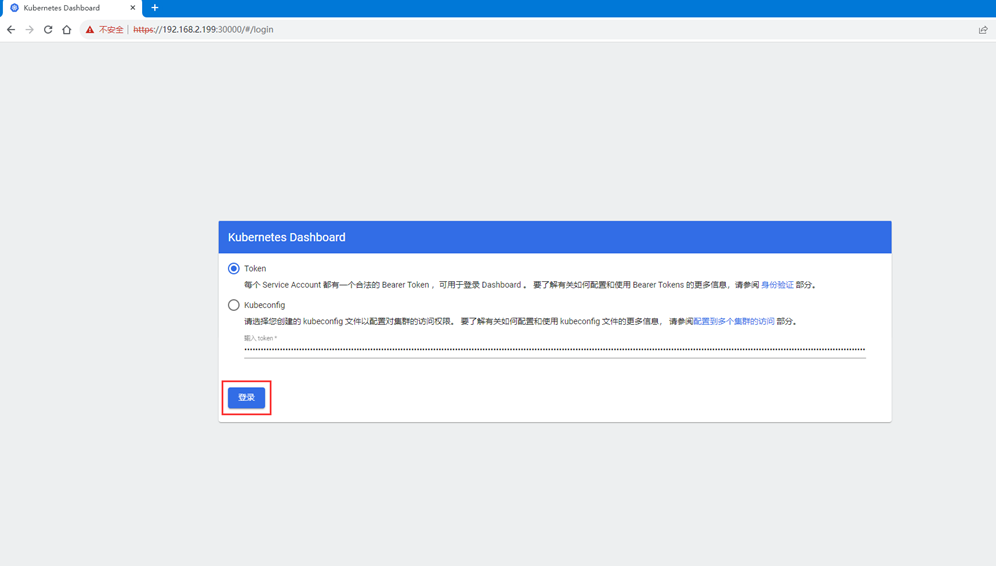Click the Token option label
The height and width of the screenshot is (566, 996).
click(x=255, y=269)
